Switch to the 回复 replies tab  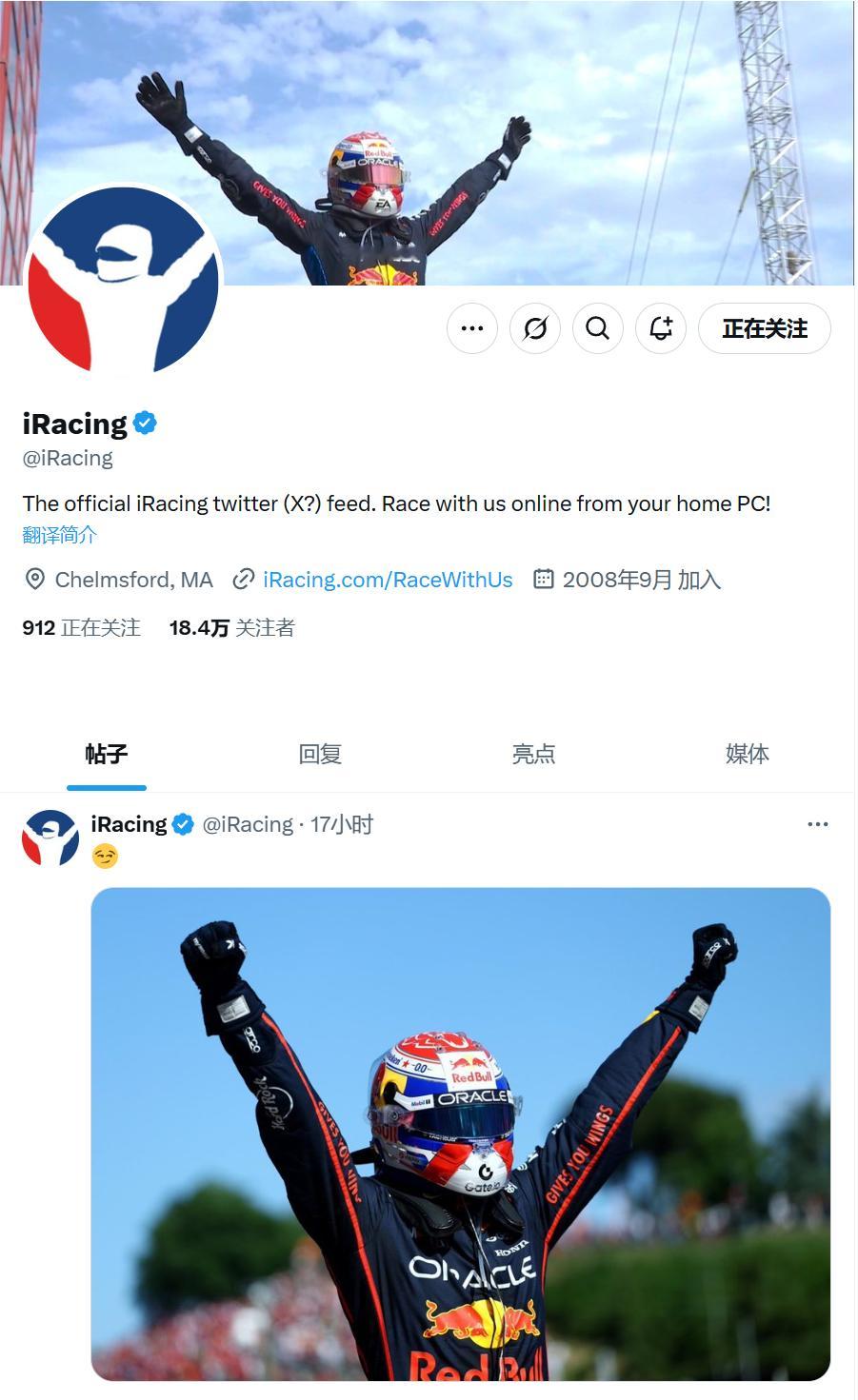320,754
